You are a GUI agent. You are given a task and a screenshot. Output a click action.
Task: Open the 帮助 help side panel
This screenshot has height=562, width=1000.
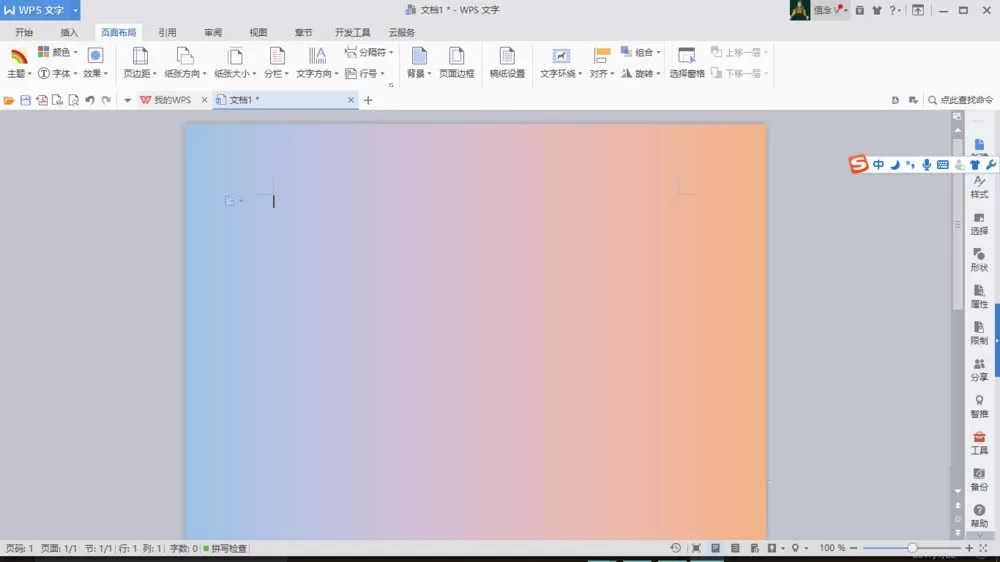point(979,516)
